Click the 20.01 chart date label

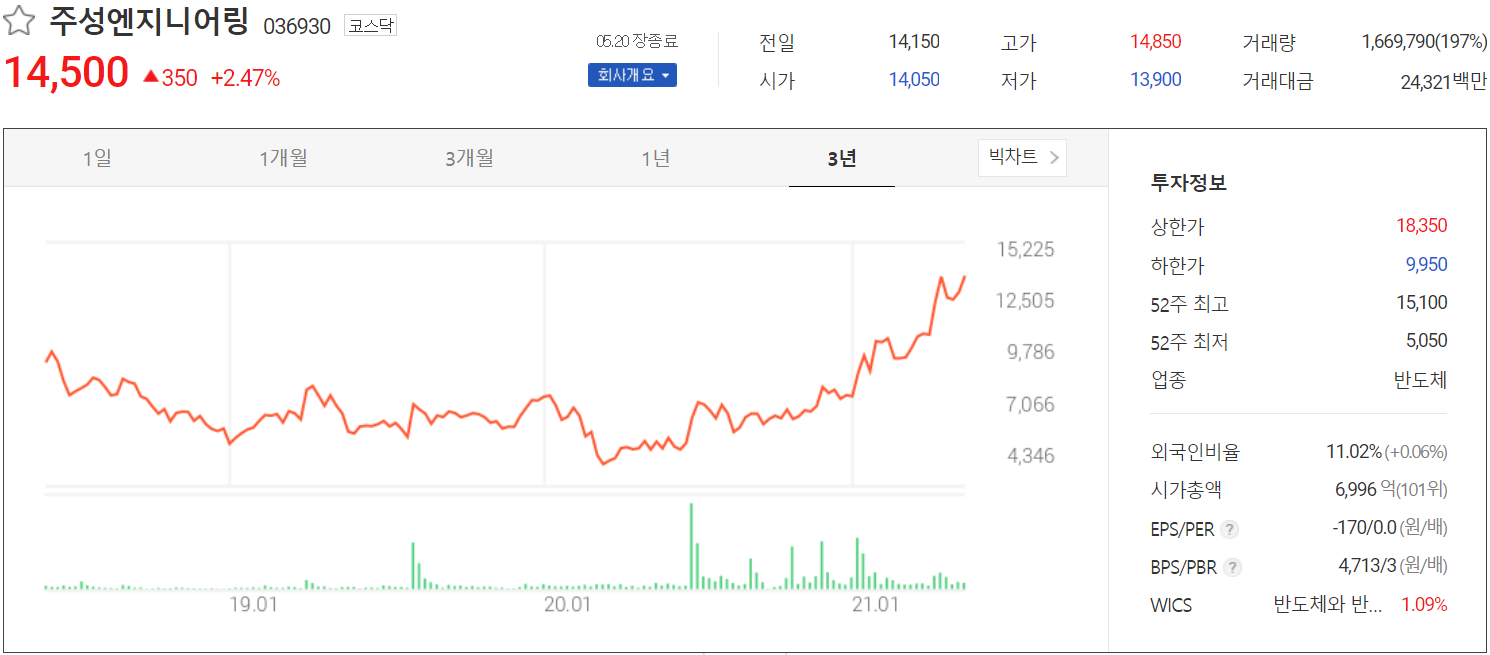[x=567, y=605]
